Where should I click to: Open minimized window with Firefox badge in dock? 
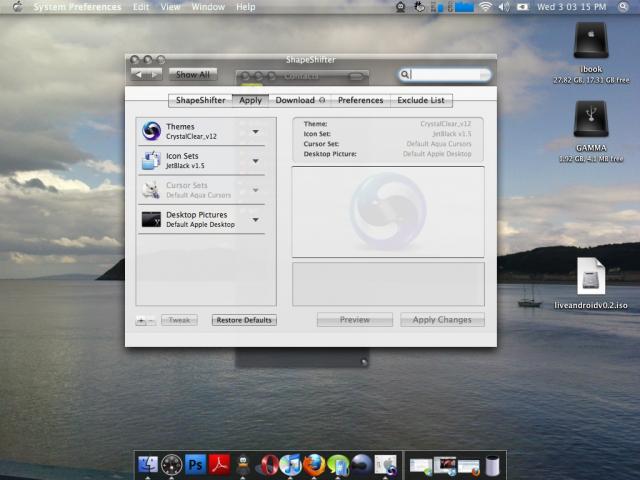[x=468, y=466]
